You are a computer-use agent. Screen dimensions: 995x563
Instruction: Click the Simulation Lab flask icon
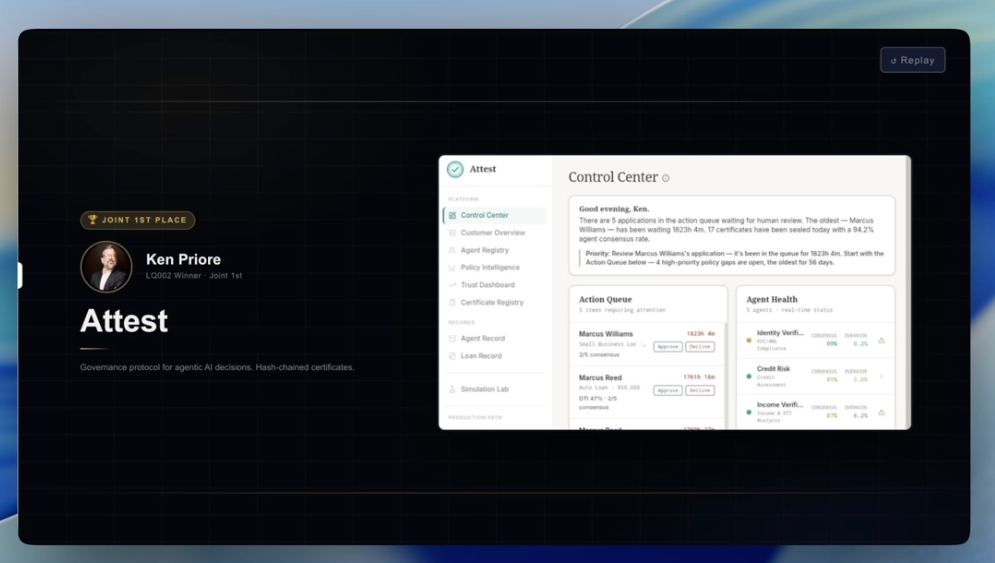coord(452,389)
